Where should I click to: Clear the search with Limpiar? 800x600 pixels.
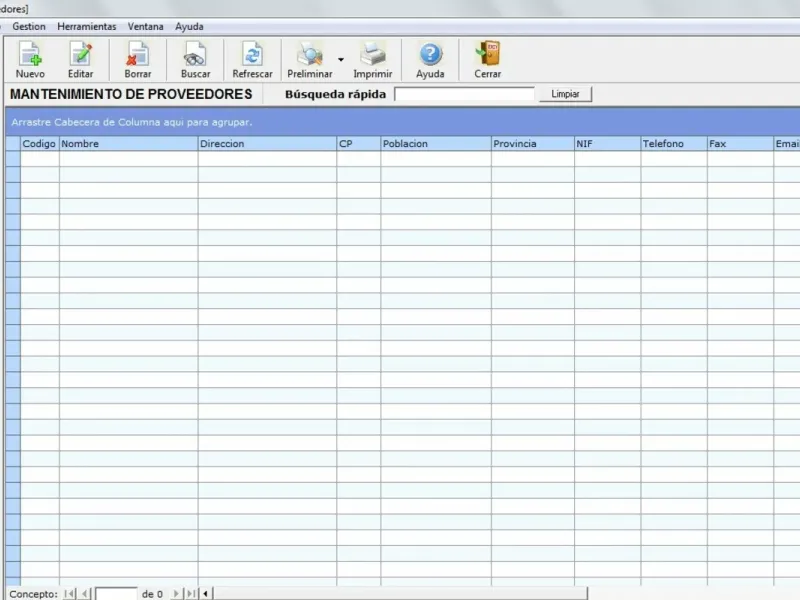565,94
